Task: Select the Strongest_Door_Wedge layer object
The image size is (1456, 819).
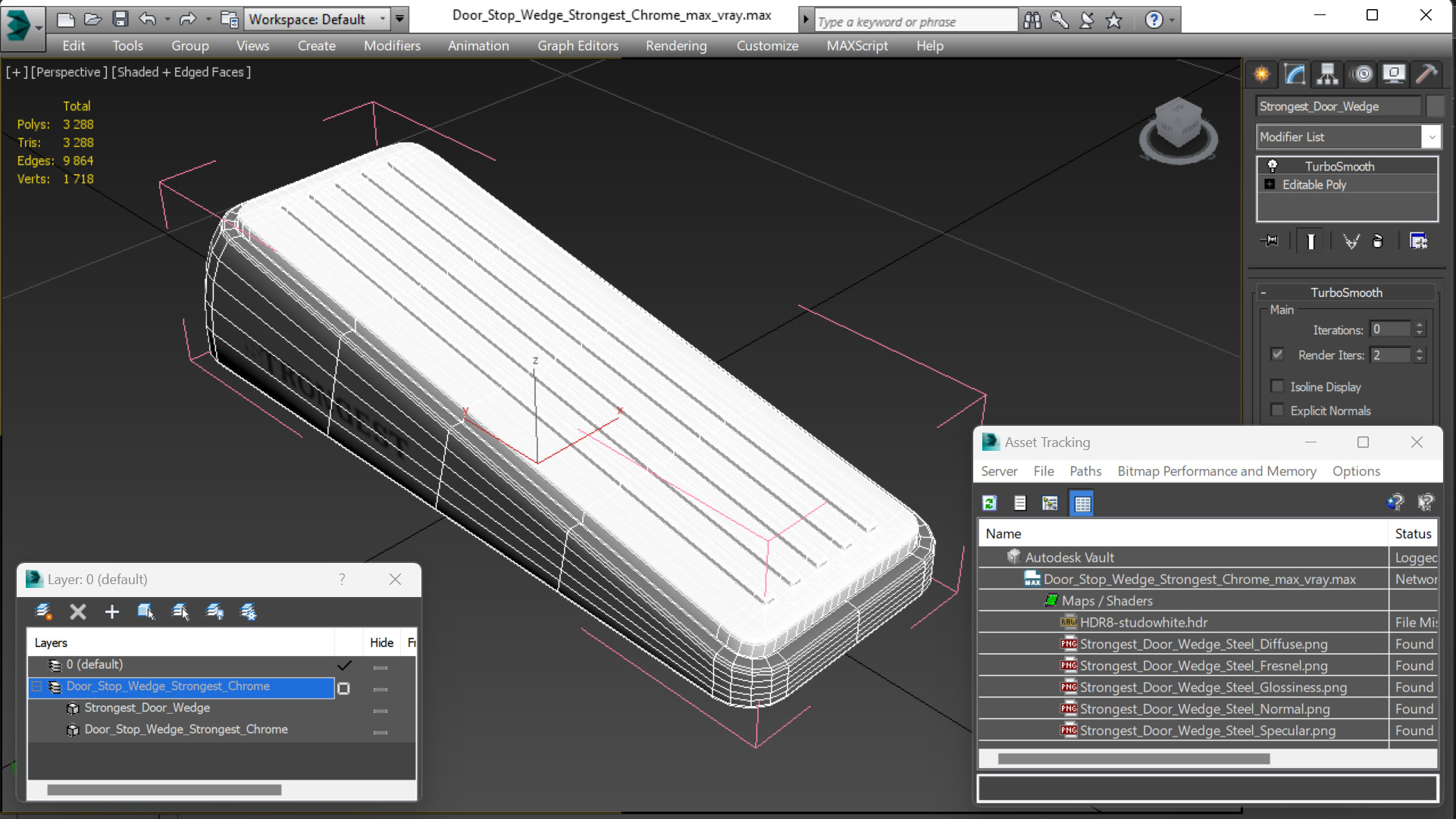Action: point(147,708)
